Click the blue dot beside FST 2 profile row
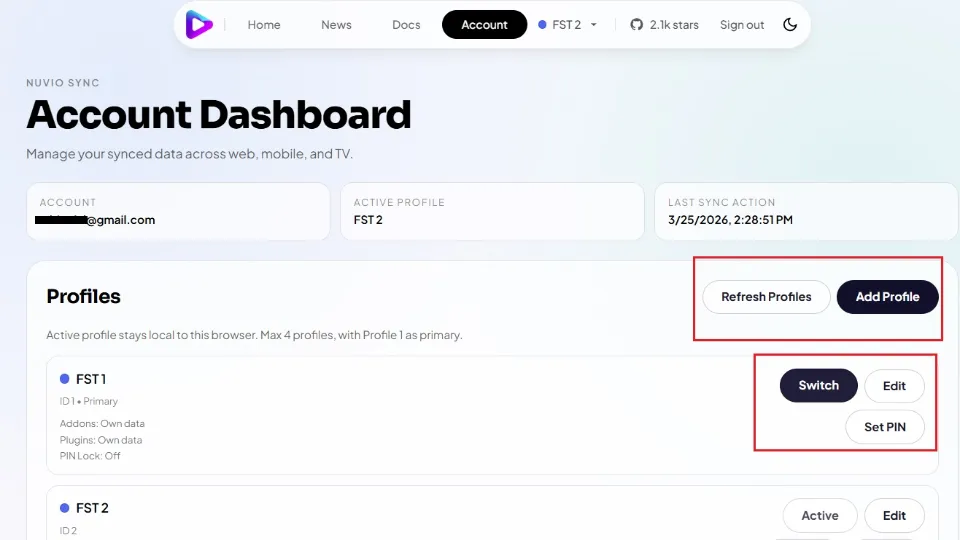The width and height of the screenshot is (960, 540). click(x=65, y=508)
